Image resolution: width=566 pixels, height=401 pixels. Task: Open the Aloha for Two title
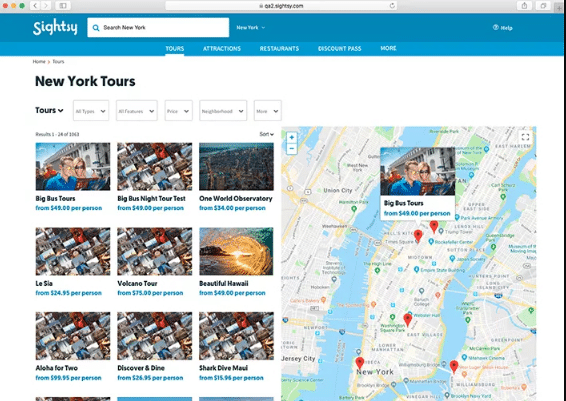[x=57, y=368]
